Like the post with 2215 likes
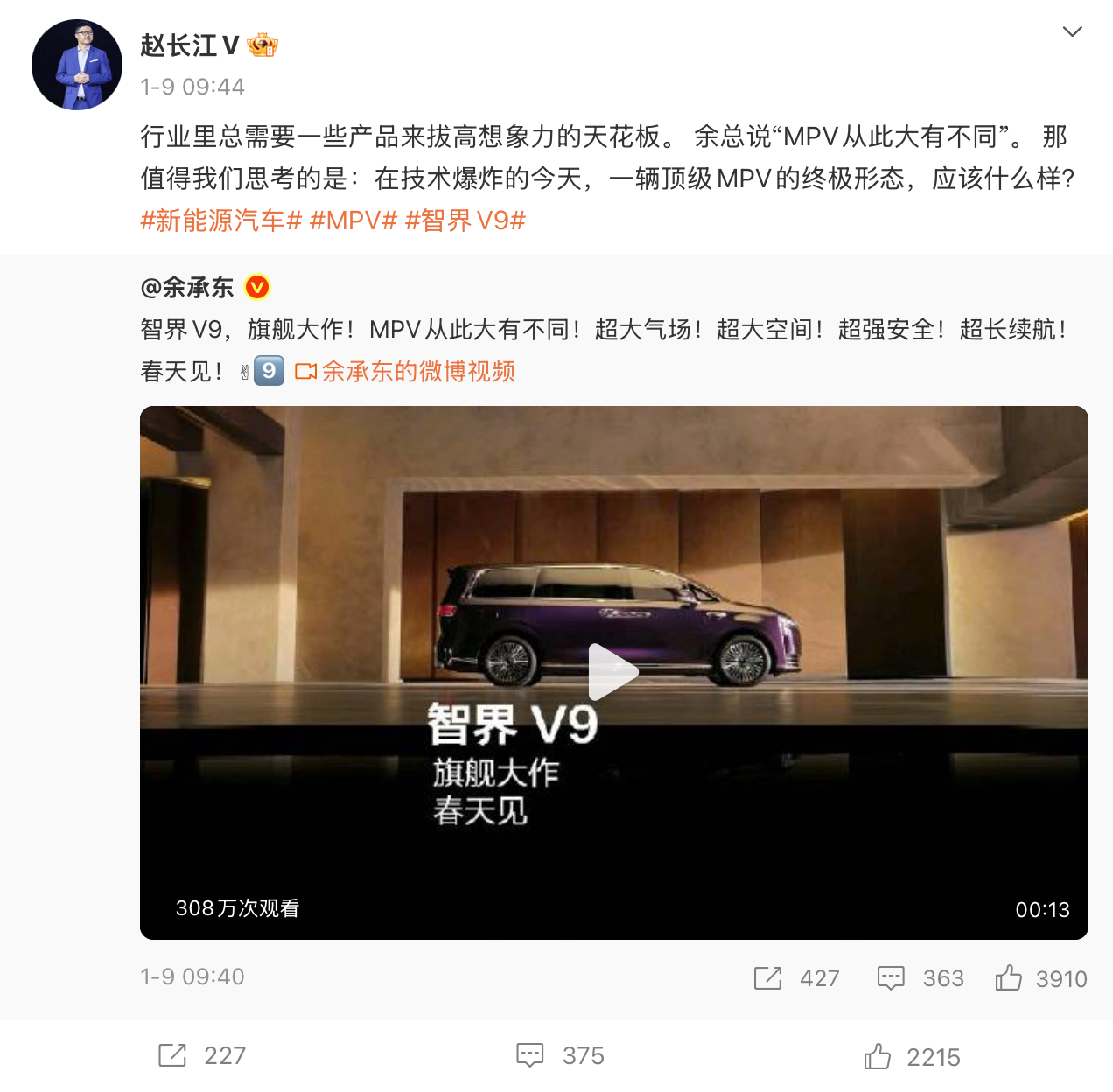The image size is (1113, 1092). click(x=877, y=1056)
